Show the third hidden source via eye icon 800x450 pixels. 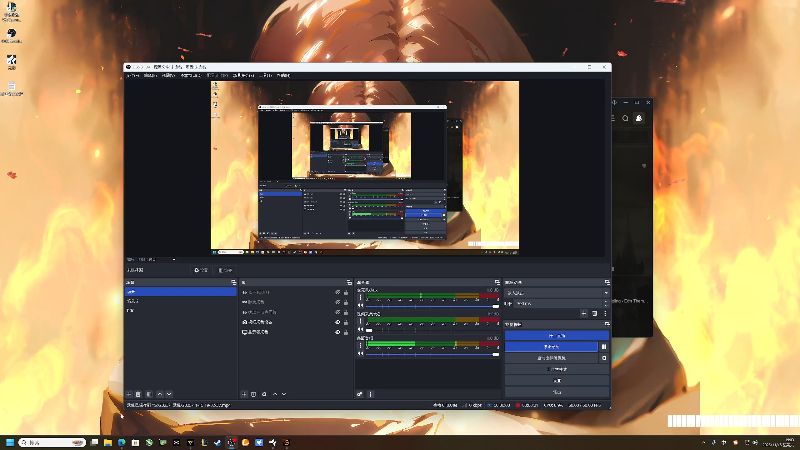pyautogui.click(x=337, y=312)
